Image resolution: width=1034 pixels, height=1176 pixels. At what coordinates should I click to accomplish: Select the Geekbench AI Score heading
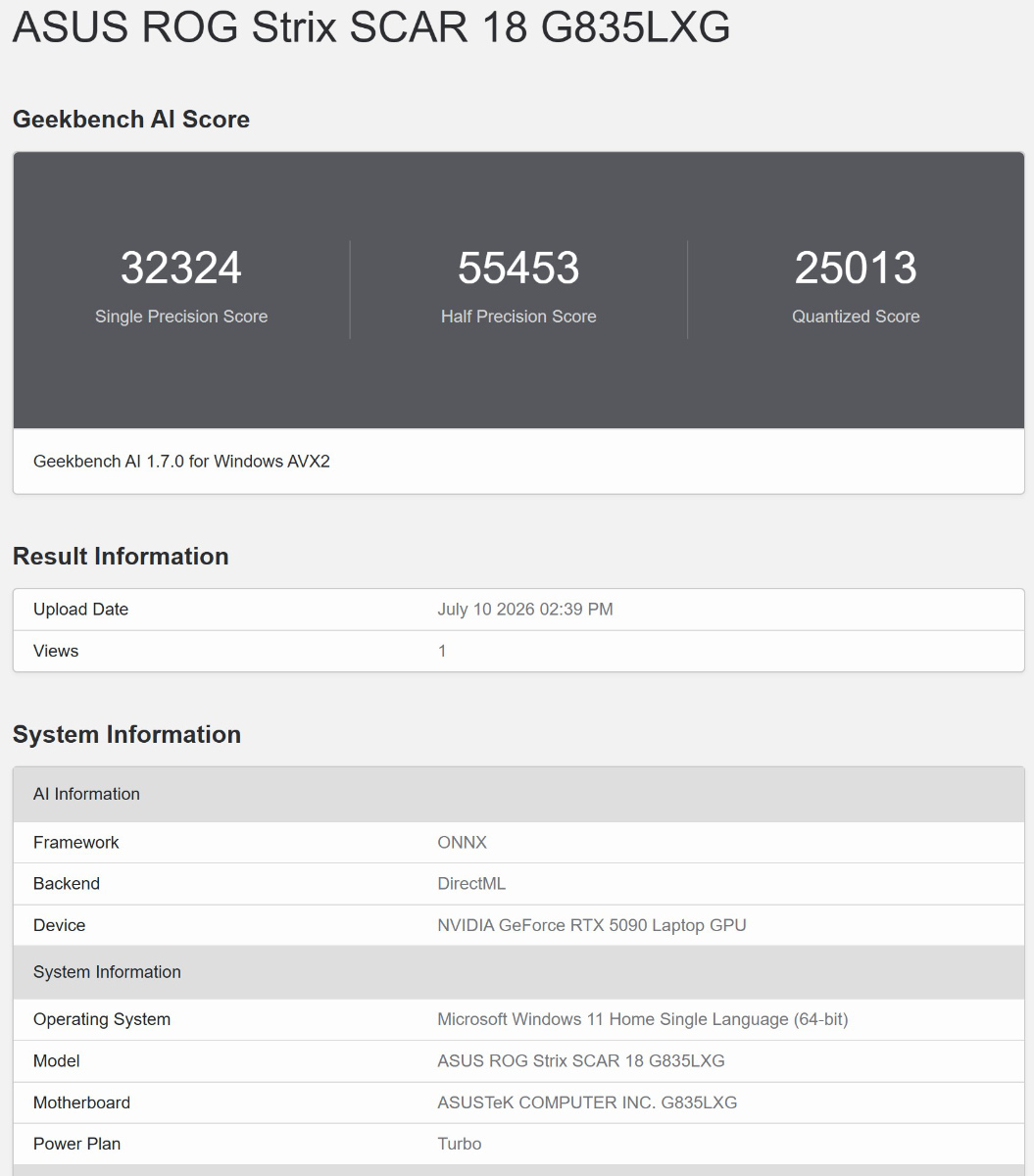131,120
